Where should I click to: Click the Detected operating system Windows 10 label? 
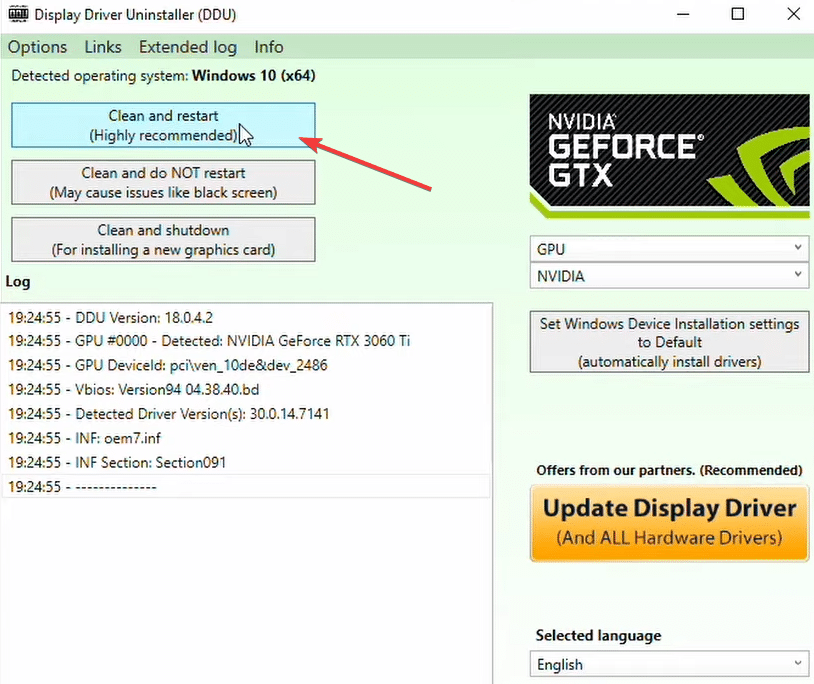coord(163,76)
